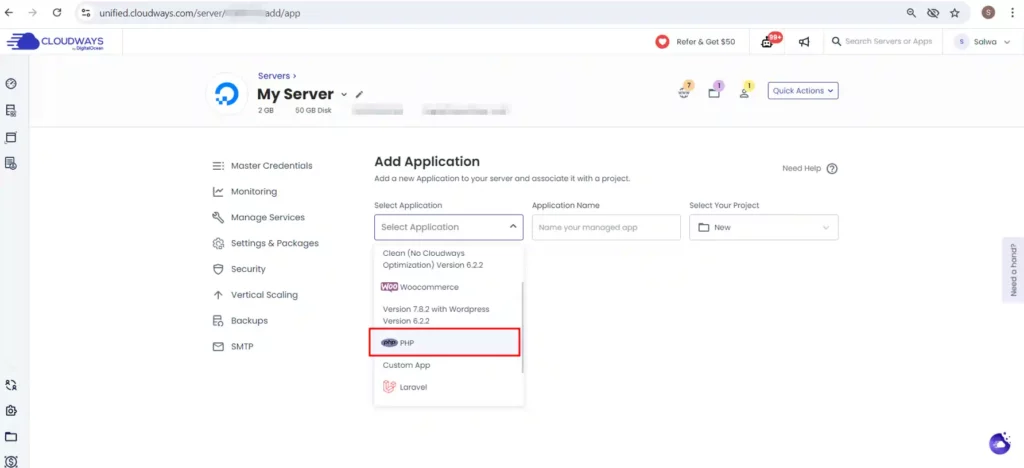
Task: Click the projects icon with badge 1
Action: coord(715,91)
